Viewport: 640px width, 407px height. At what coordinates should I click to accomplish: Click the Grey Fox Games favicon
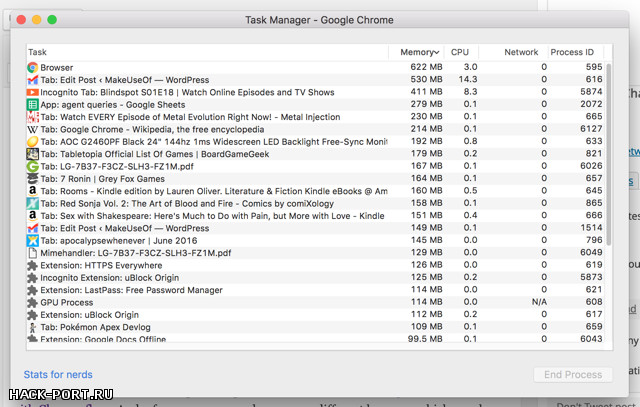33,178
